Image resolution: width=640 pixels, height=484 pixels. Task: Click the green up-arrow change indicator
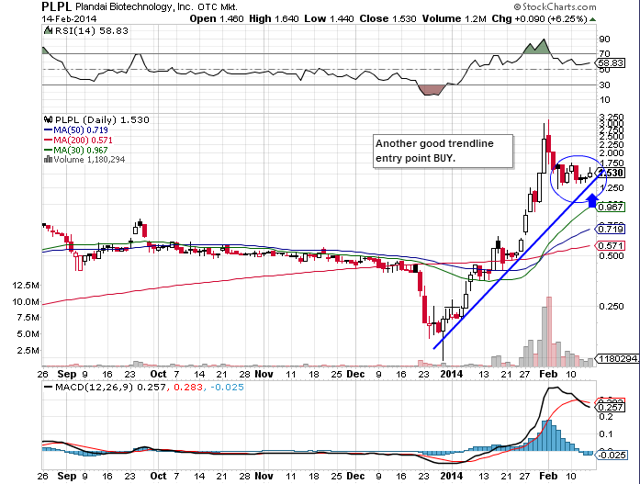592,19
